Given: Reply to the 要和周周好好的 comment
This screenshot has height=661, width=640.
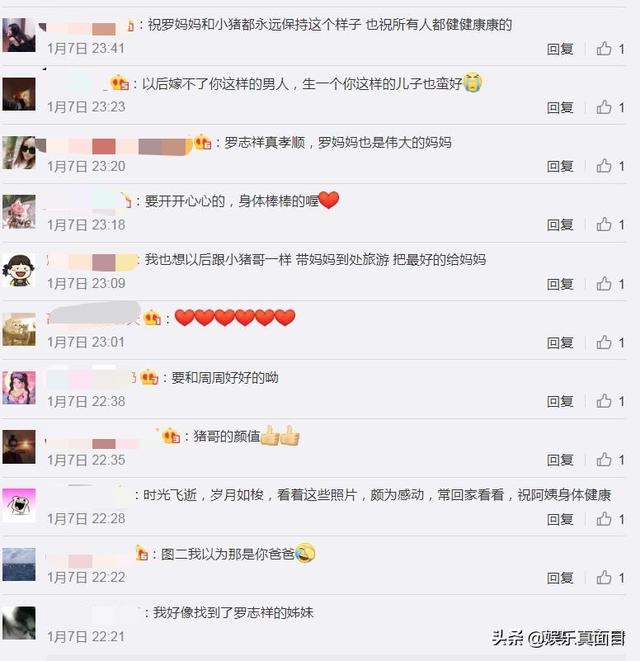Looking at the screenshot, I should tap(560, 402).
